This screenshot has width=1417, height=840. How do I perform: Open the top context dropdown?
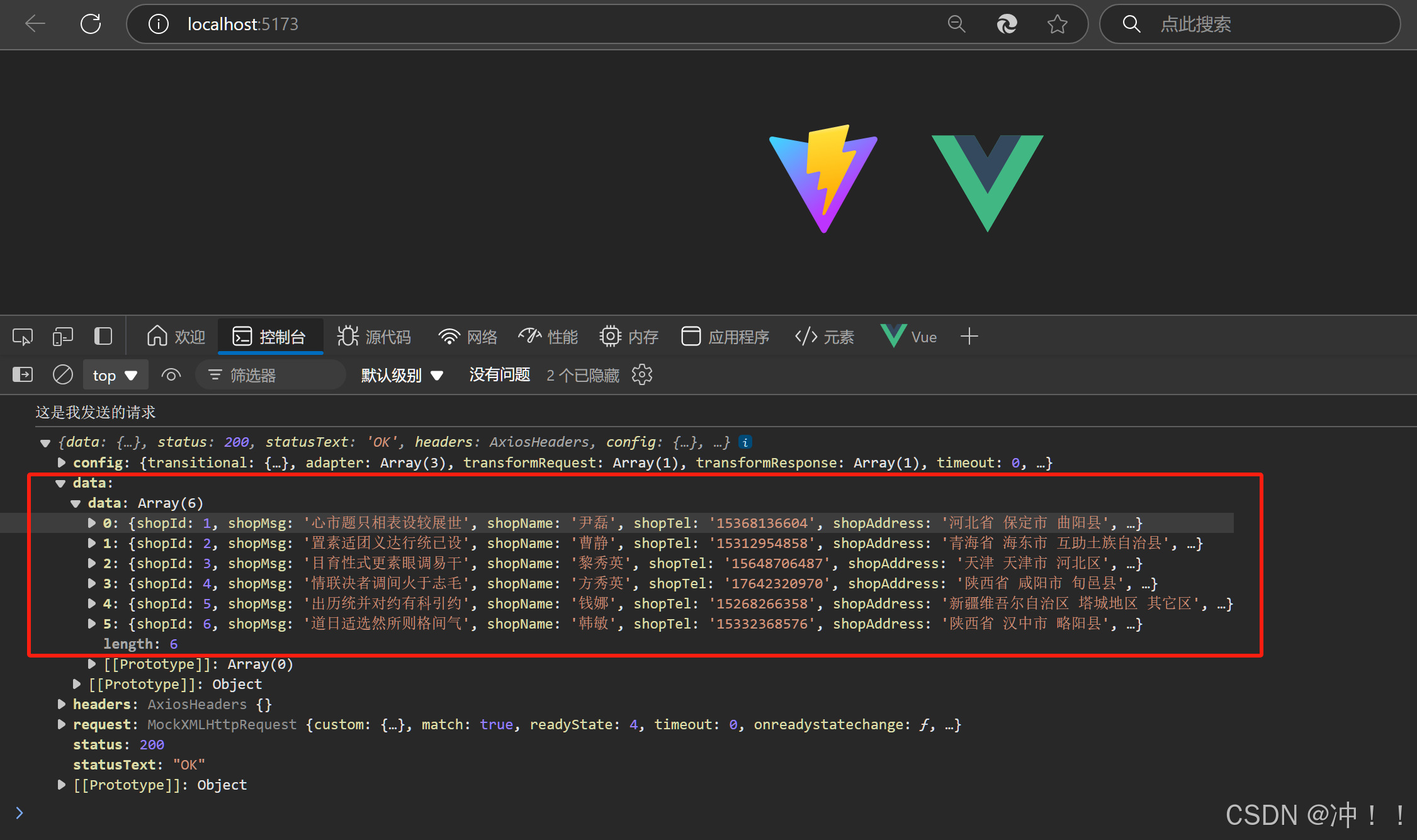click(x=115, y=376)
